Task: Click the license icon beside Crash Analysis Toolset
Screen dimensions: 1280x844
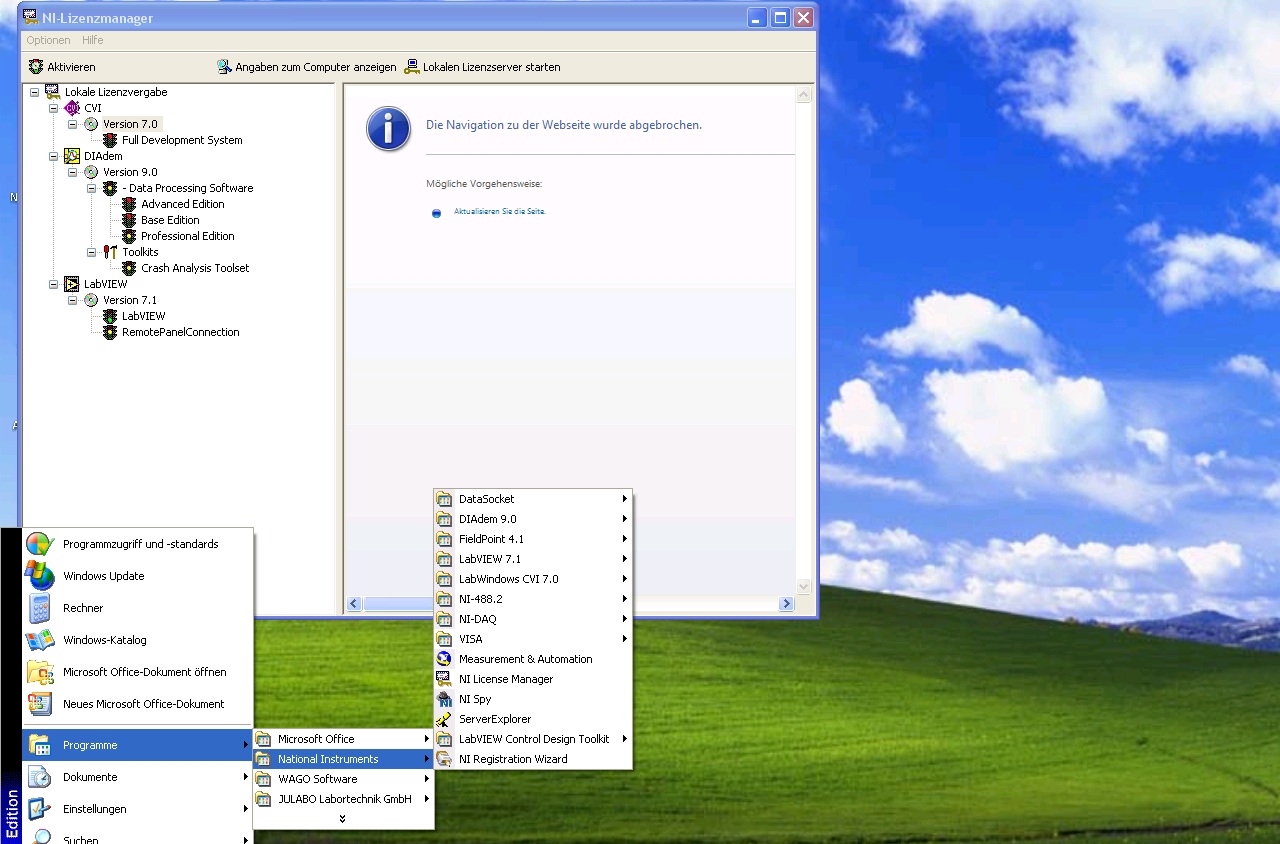Action: pos(129,268)
